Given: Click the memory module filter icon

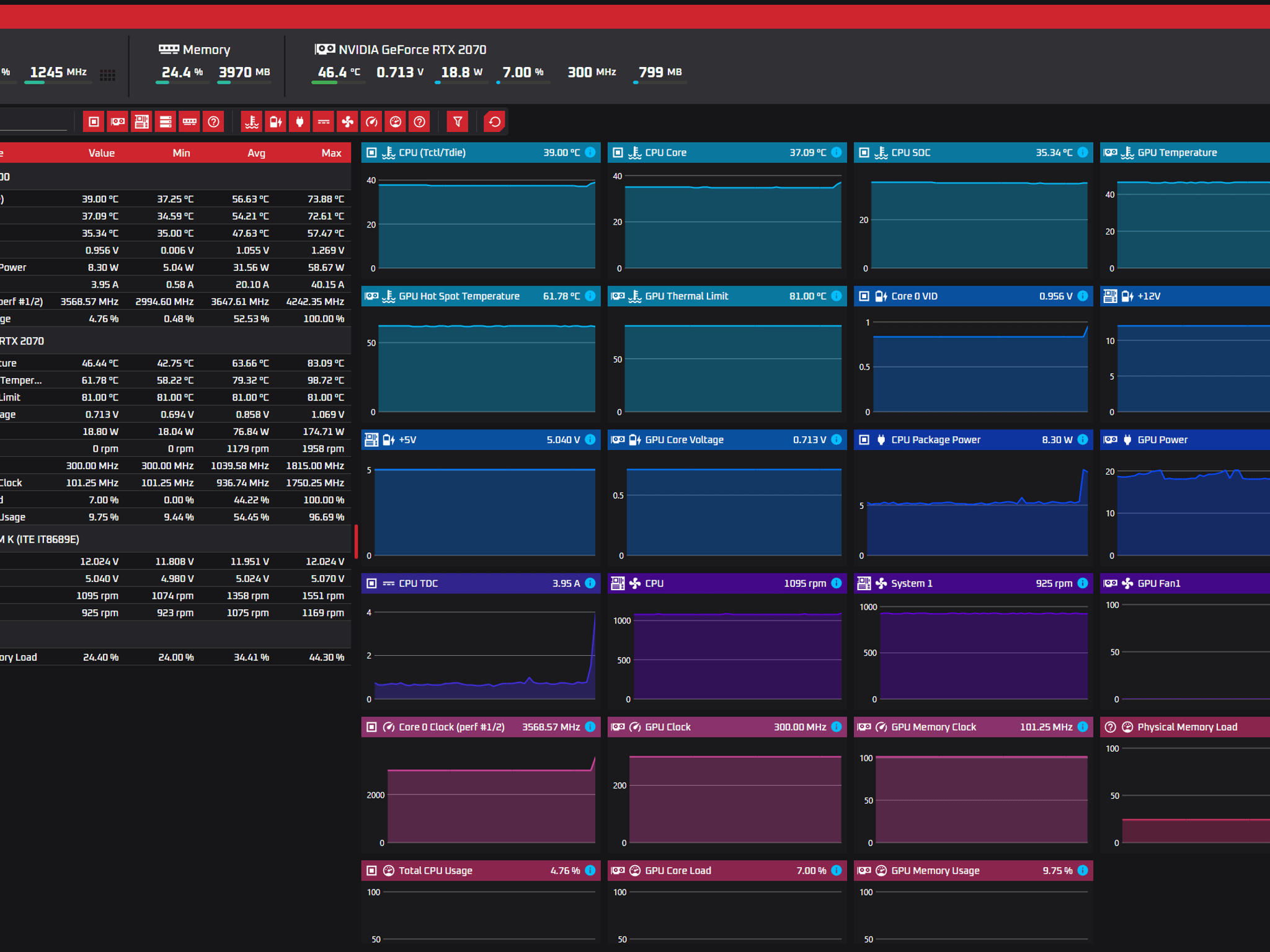Looking at the screenshot, I should 190,122.
